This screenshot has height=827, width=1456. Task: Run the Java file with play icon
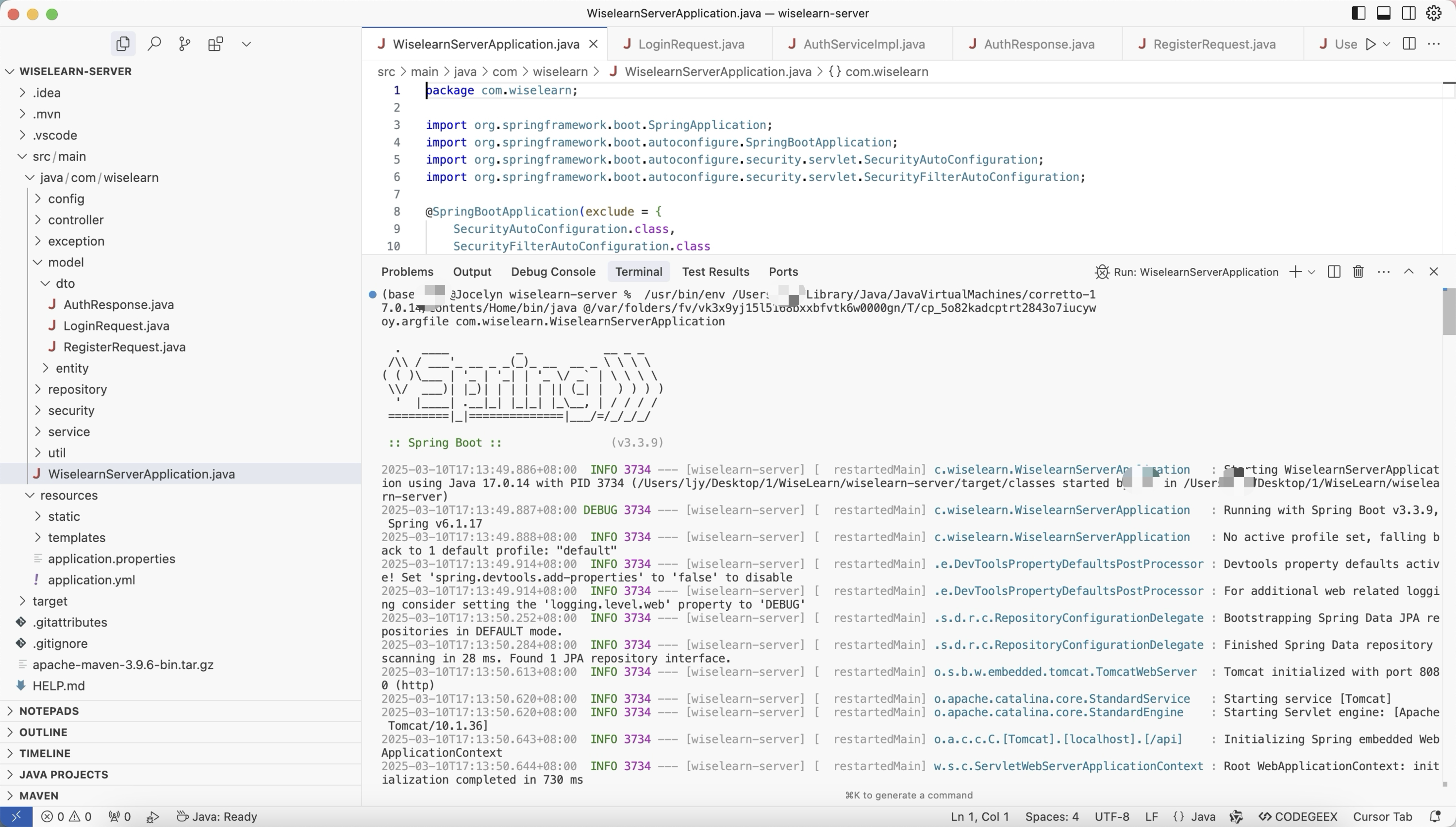click(x=1370, y=44)
